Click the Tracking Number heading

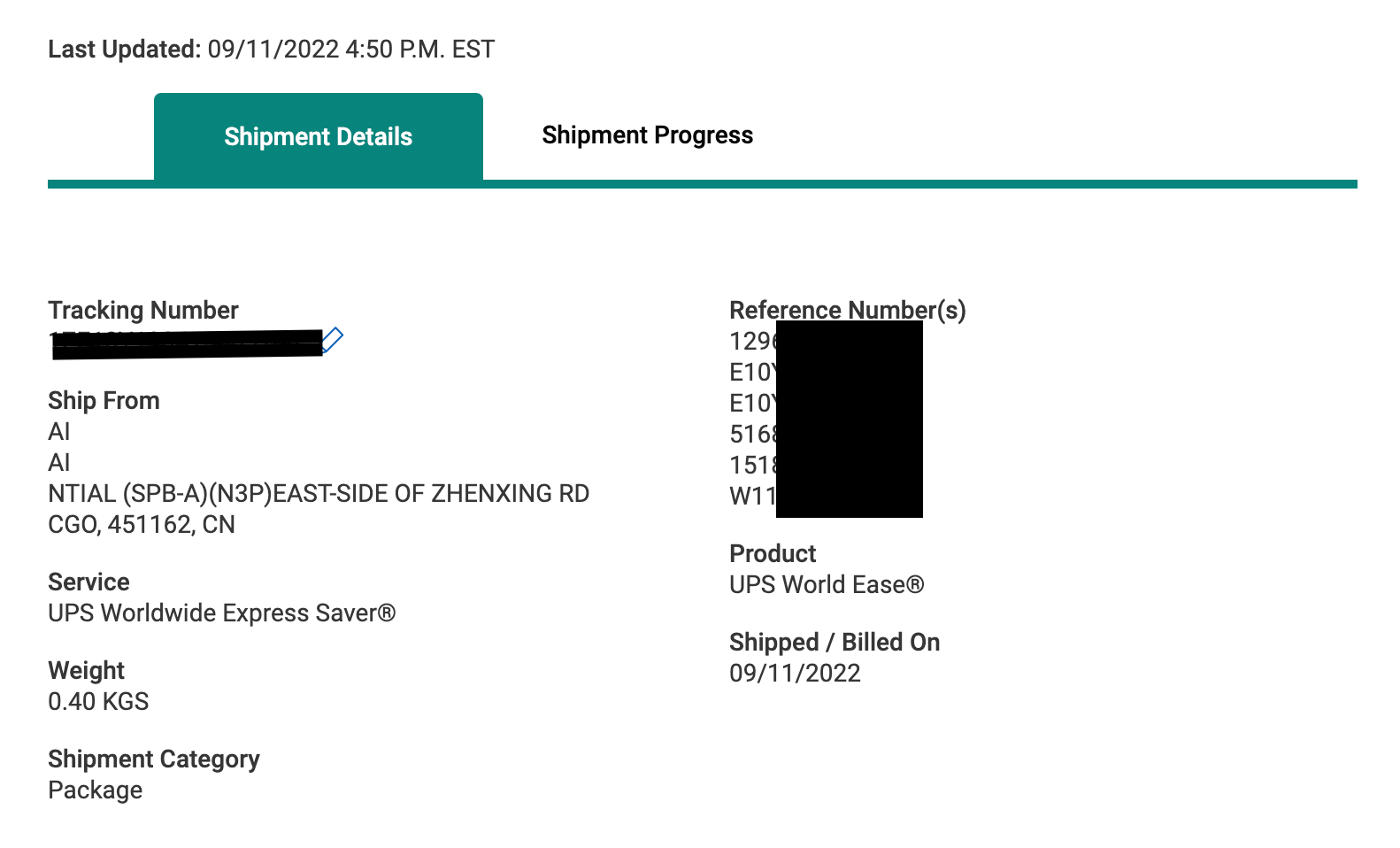coord(143,311)
